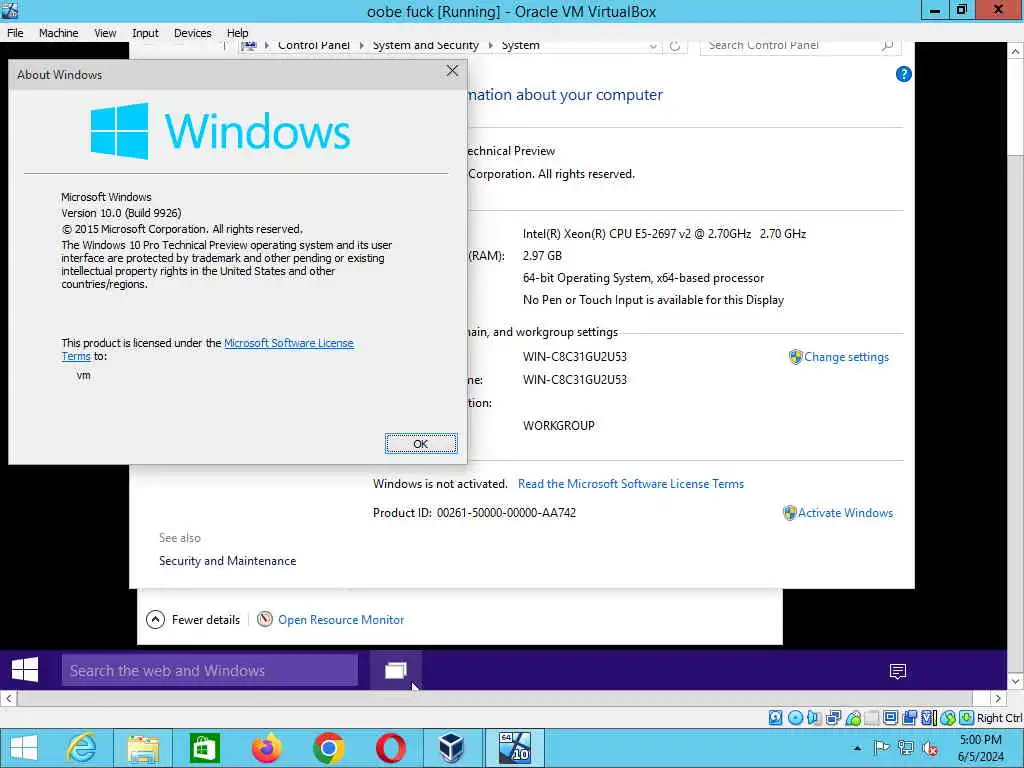This screenshot has height=768, width=1024.
Task: Launch Google Chrome from host taskbar
Action: 328,748
